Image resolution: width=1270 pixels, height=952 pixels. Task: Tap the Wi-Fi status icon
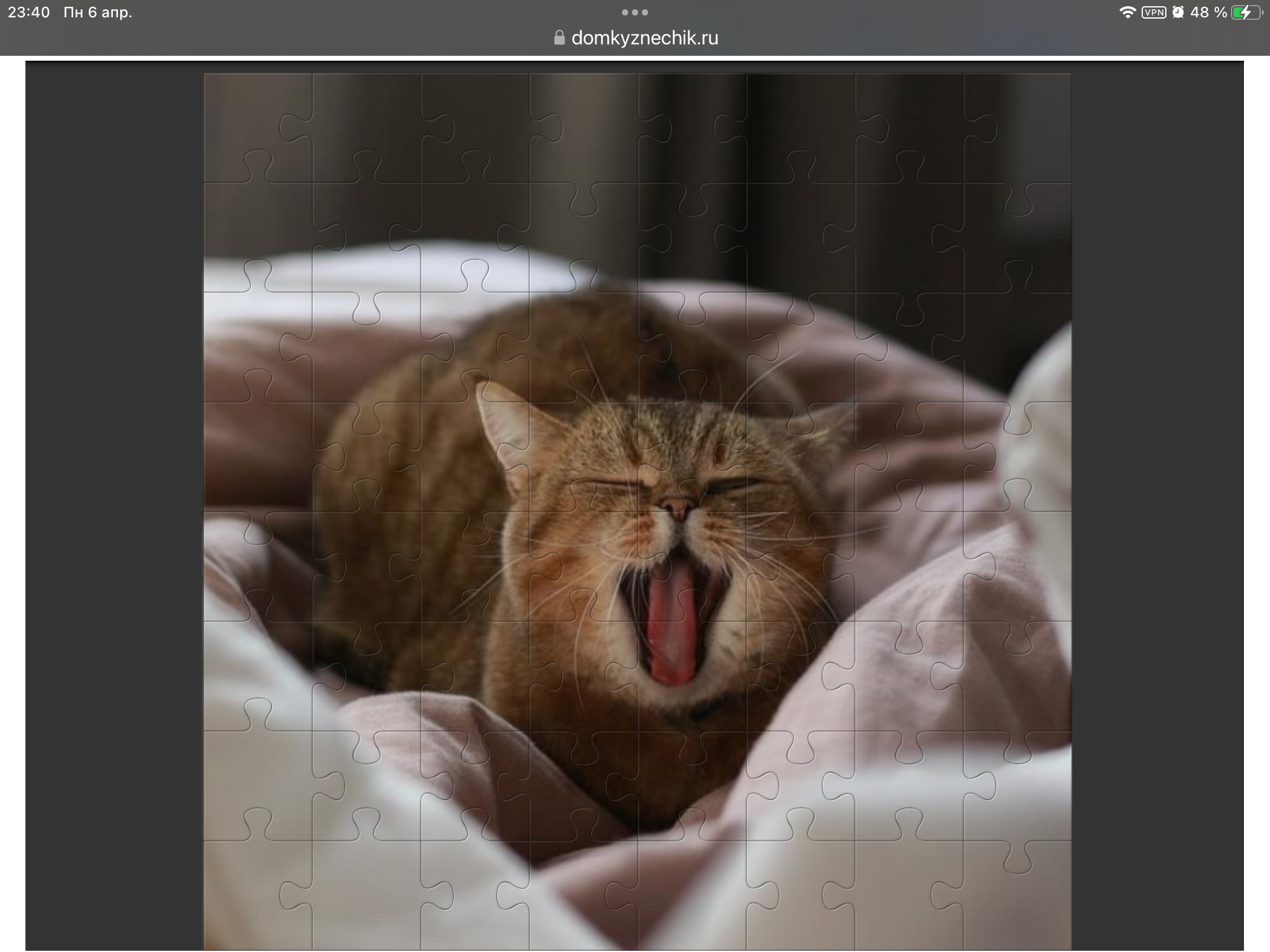(1127, 12)
